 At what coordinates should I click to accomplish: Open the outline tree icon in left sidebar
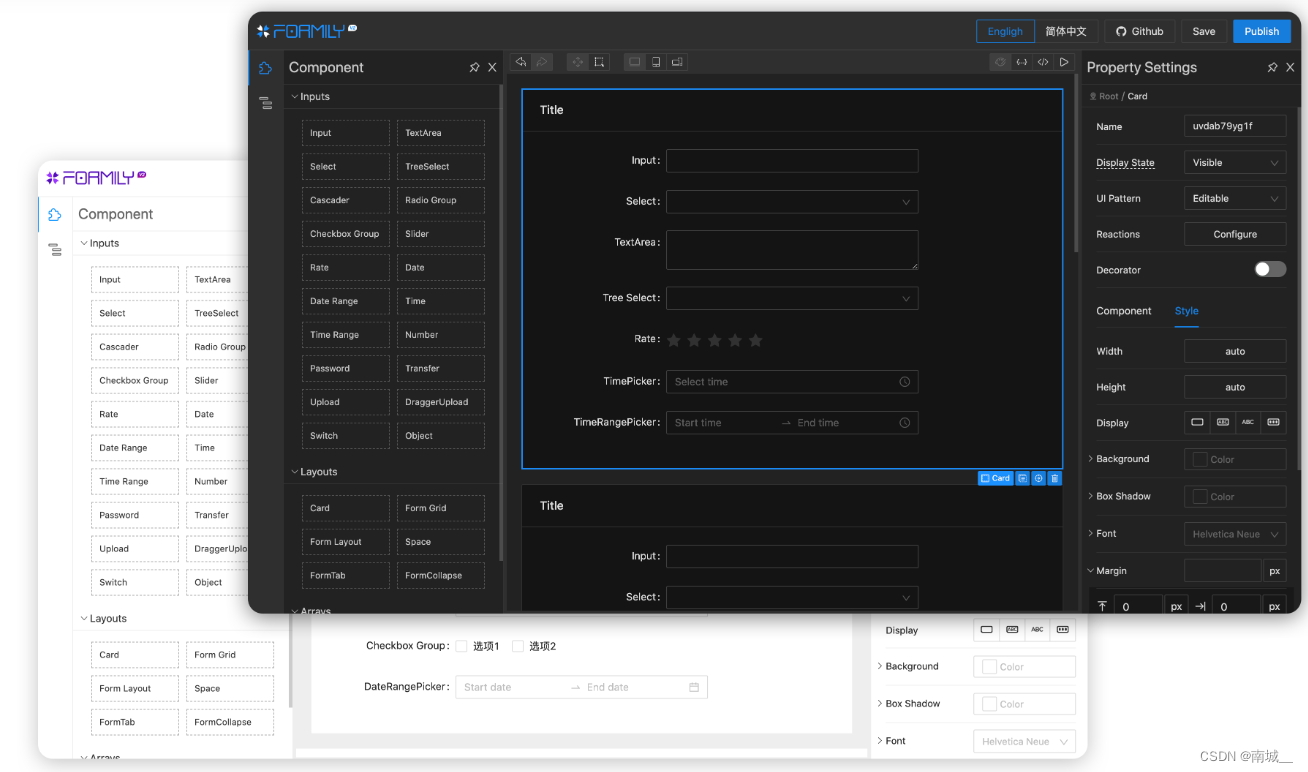click(x=265, y=102)
